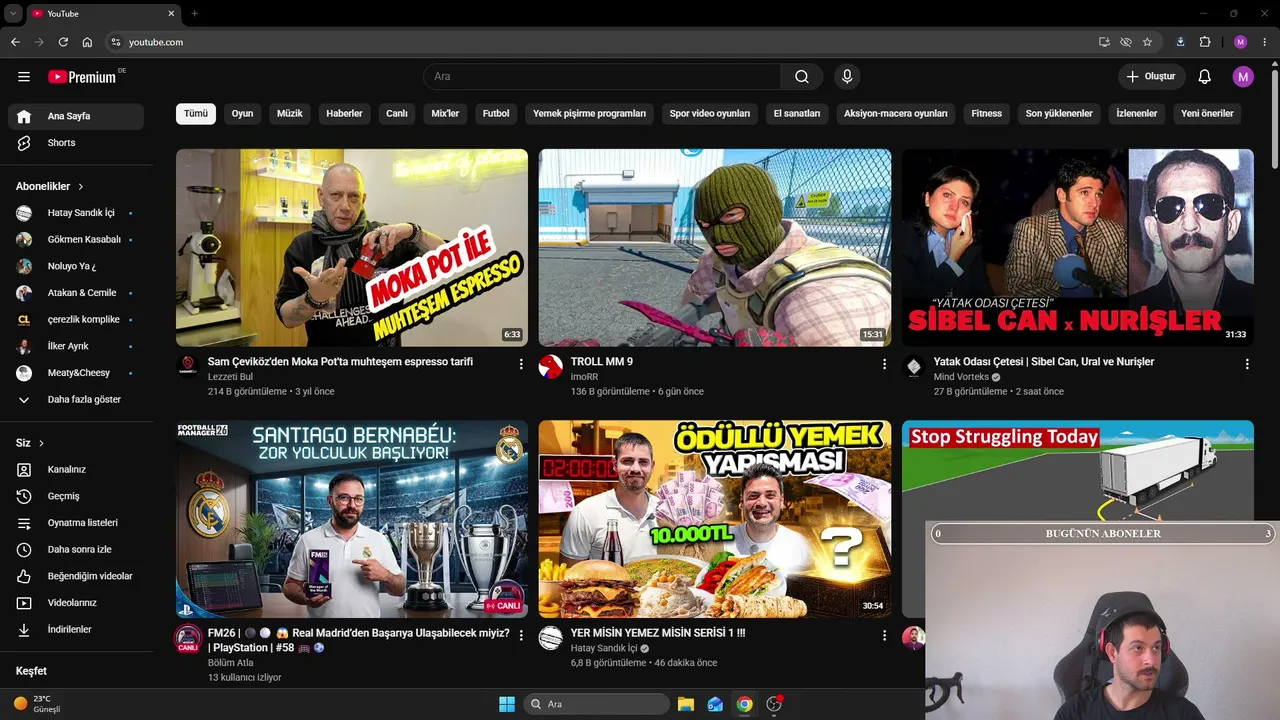Open İndirilenler downloads

[76, 630]
